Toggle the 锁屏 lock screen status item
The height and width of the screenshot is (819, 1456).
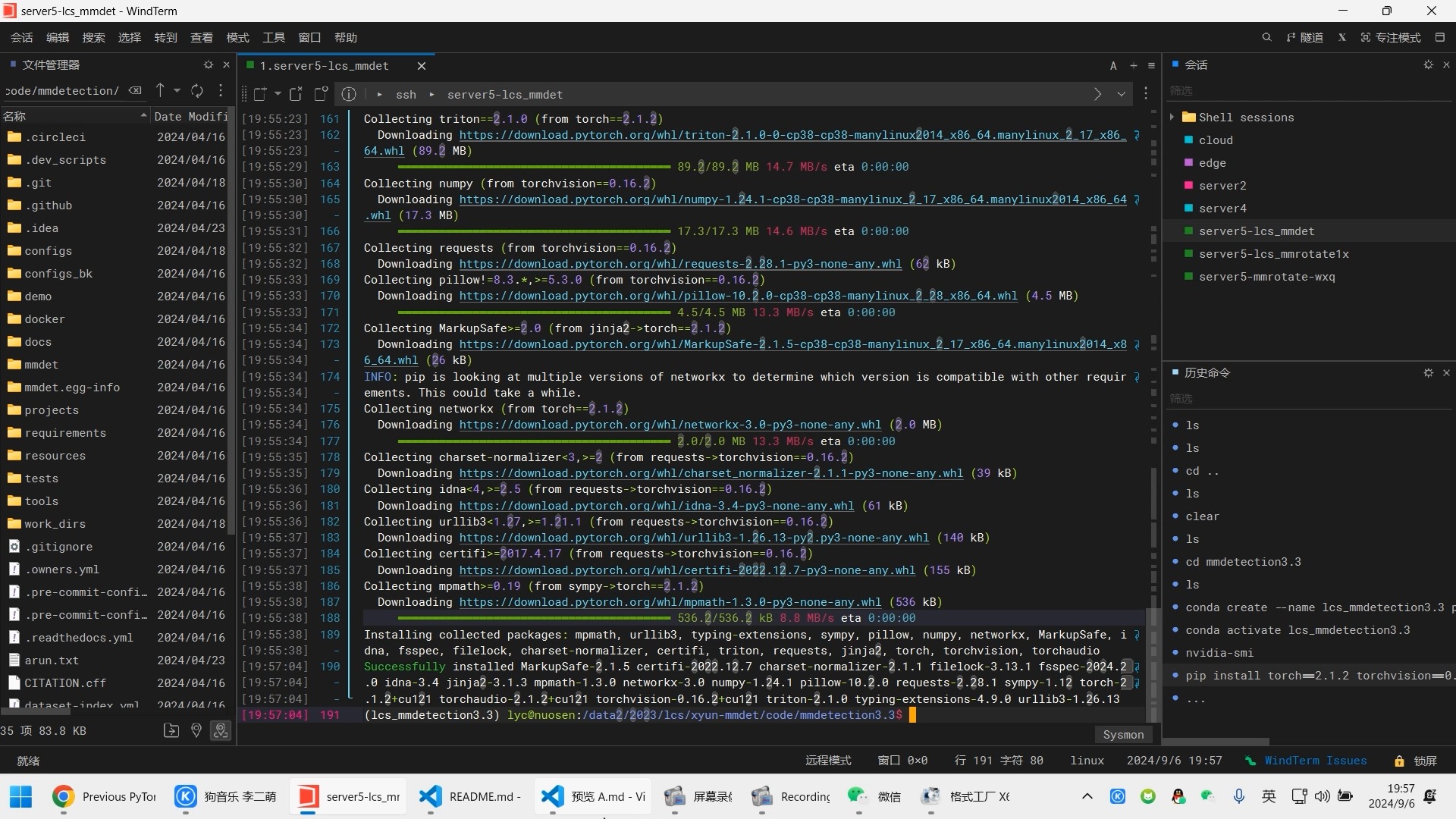1415,761
